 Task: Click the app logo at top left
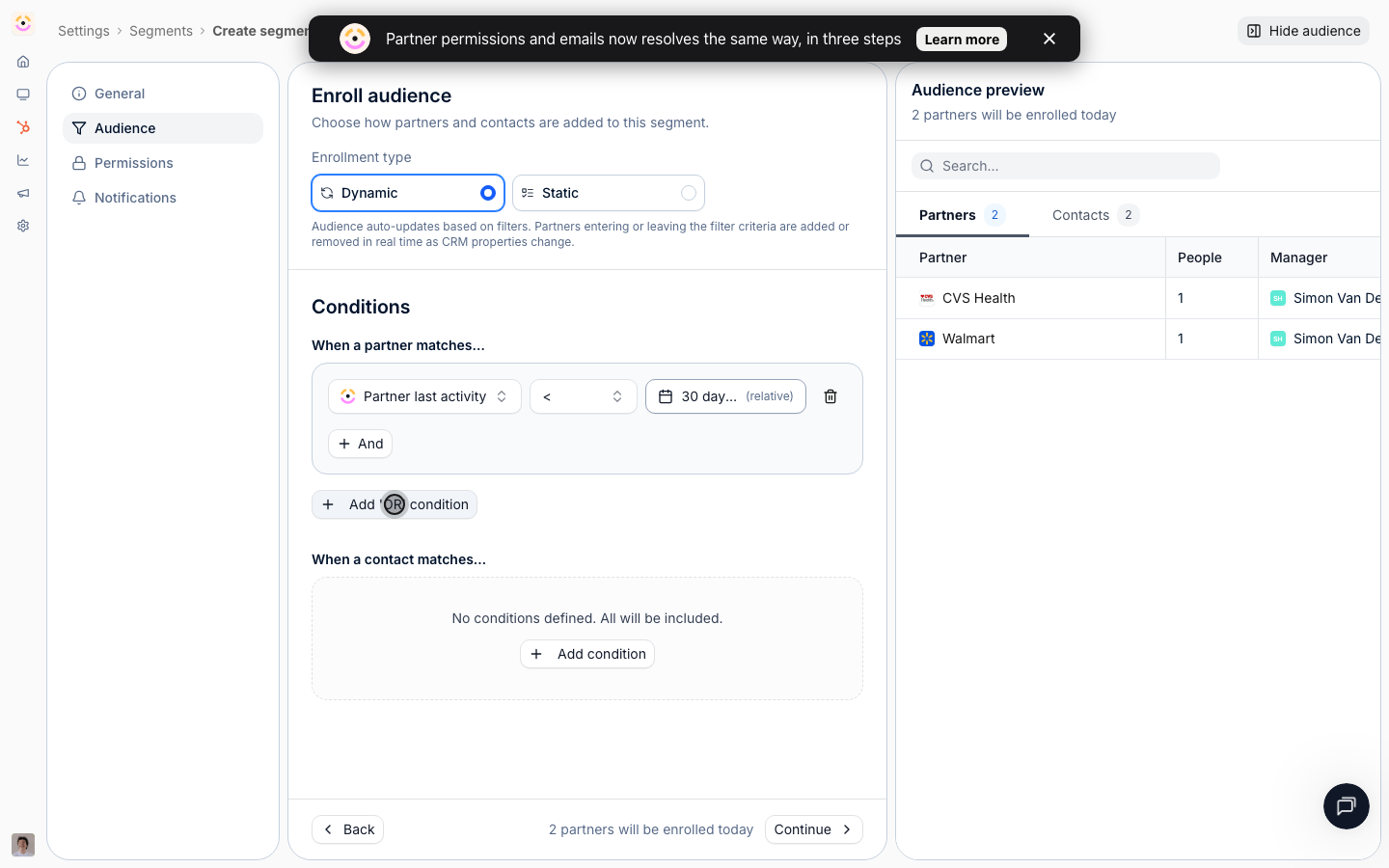23,23
